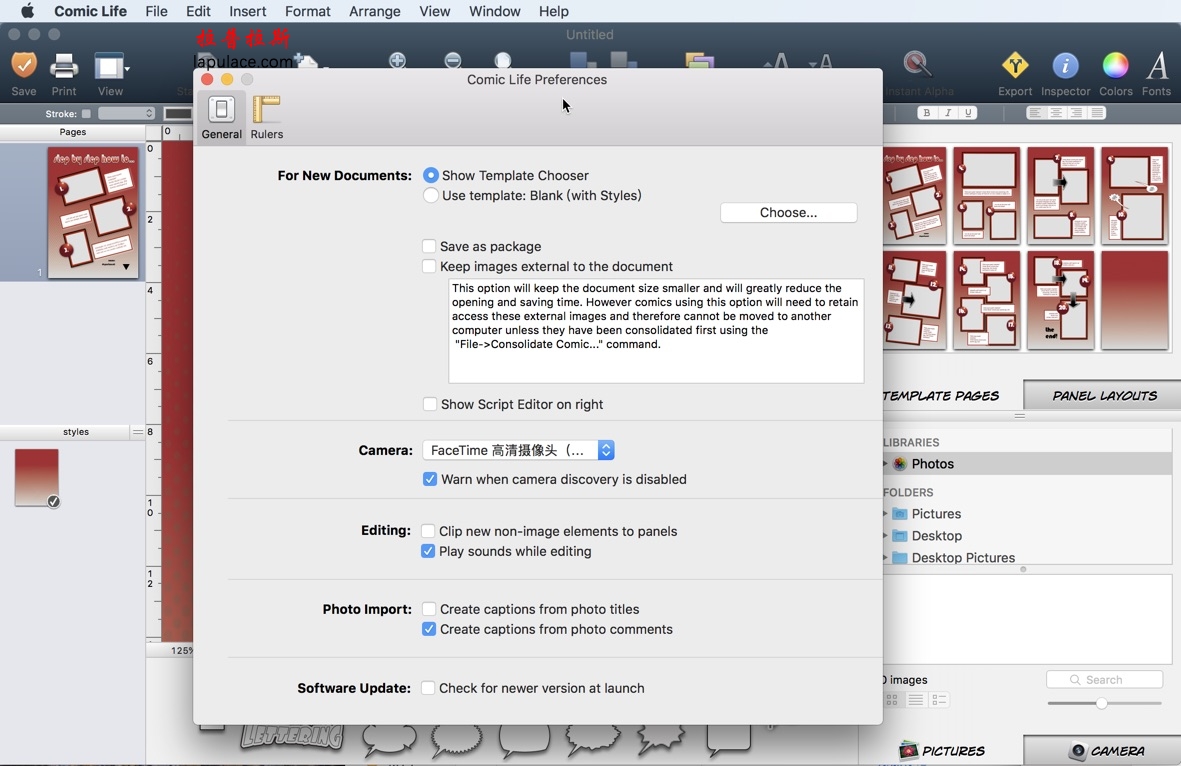Click the Print toolbar icon
1181x766 pixels.
[64, 74]
